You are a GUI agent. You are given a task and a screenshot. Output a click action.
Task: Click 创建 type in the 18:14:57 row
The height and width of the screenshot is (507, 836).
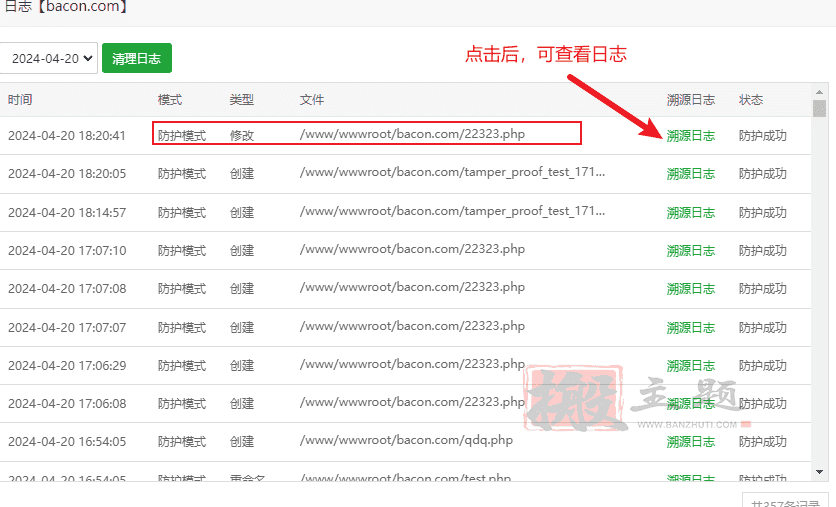pos(242,213)
